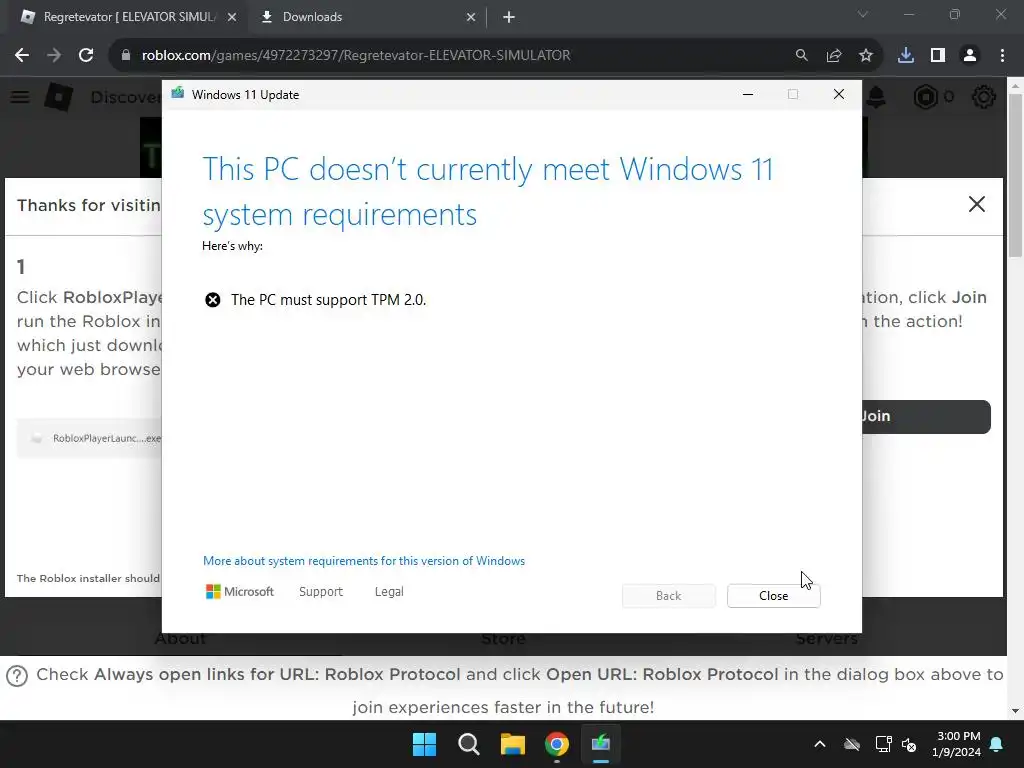Screen dimensions: 1024x768
Task: Go back in Chrome with the back arrow
Action: coord(22,56)
